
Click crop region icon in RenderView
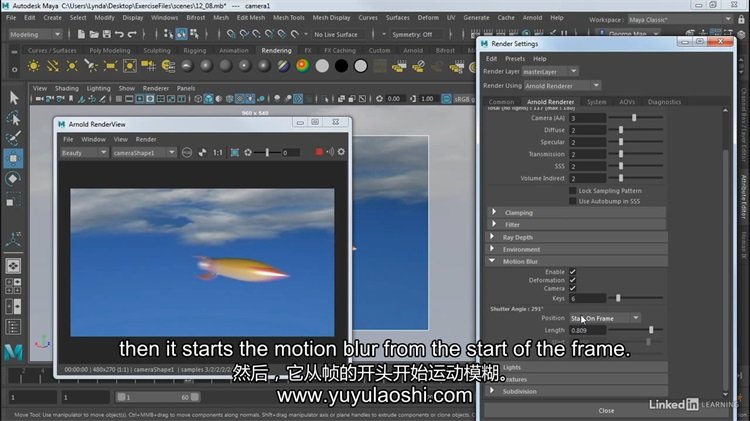[234, 153]
